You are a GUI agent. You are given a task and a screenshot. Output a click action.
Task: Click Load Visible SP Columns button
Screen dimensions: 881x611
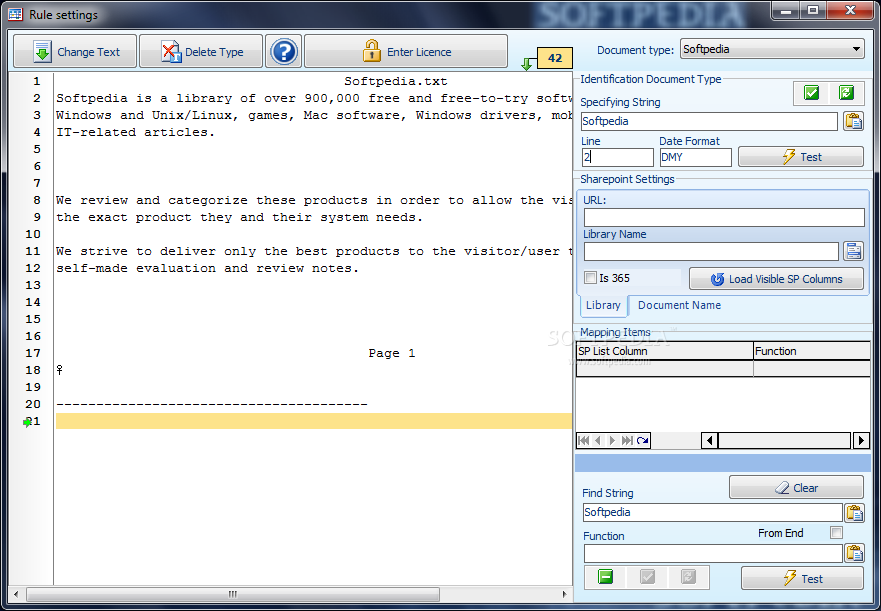pyautogui.click(x=776, y=279)
